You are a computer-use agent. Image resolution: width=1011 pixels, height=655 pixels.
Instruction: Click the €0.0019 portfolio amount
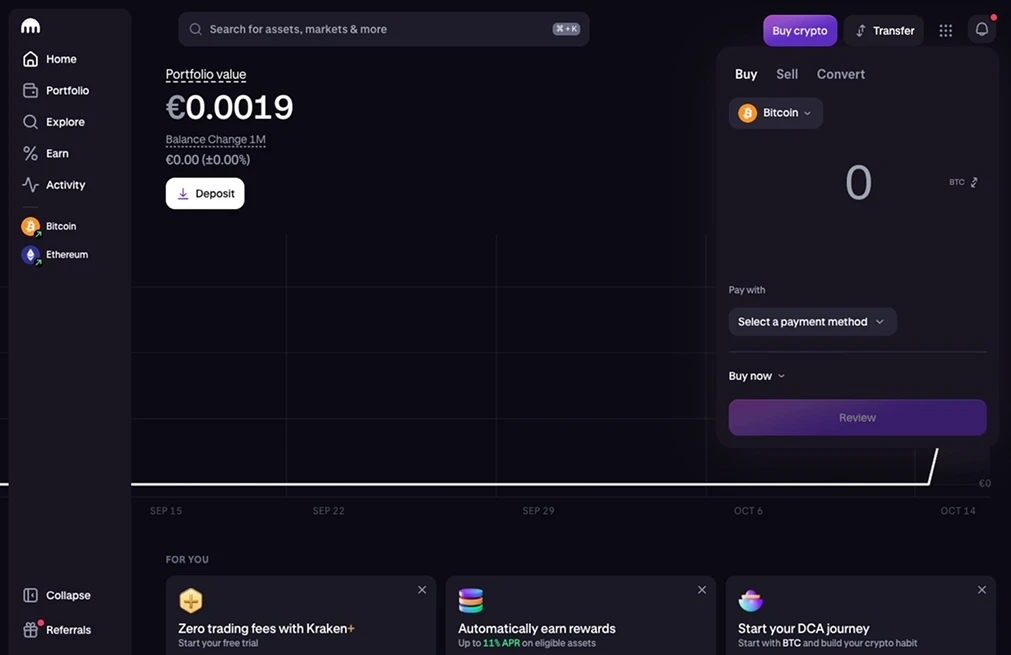coord(230,107)
